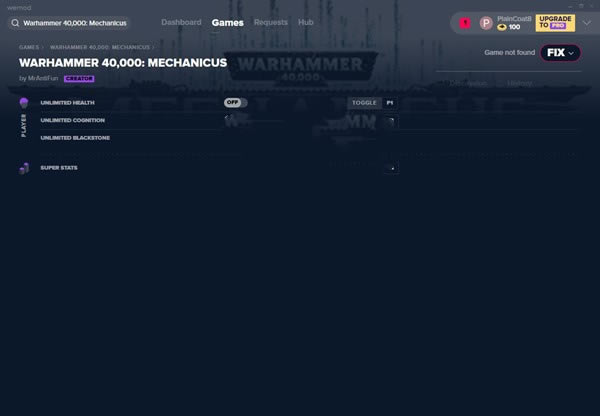
Task: Click the Super Stats category icon
Action: [24, 168]
